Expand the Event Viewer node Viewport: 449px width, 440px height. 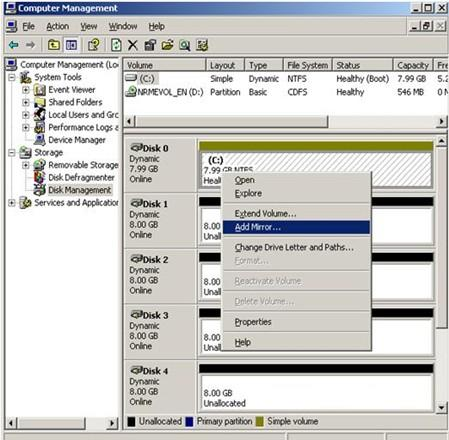(26, 90)
